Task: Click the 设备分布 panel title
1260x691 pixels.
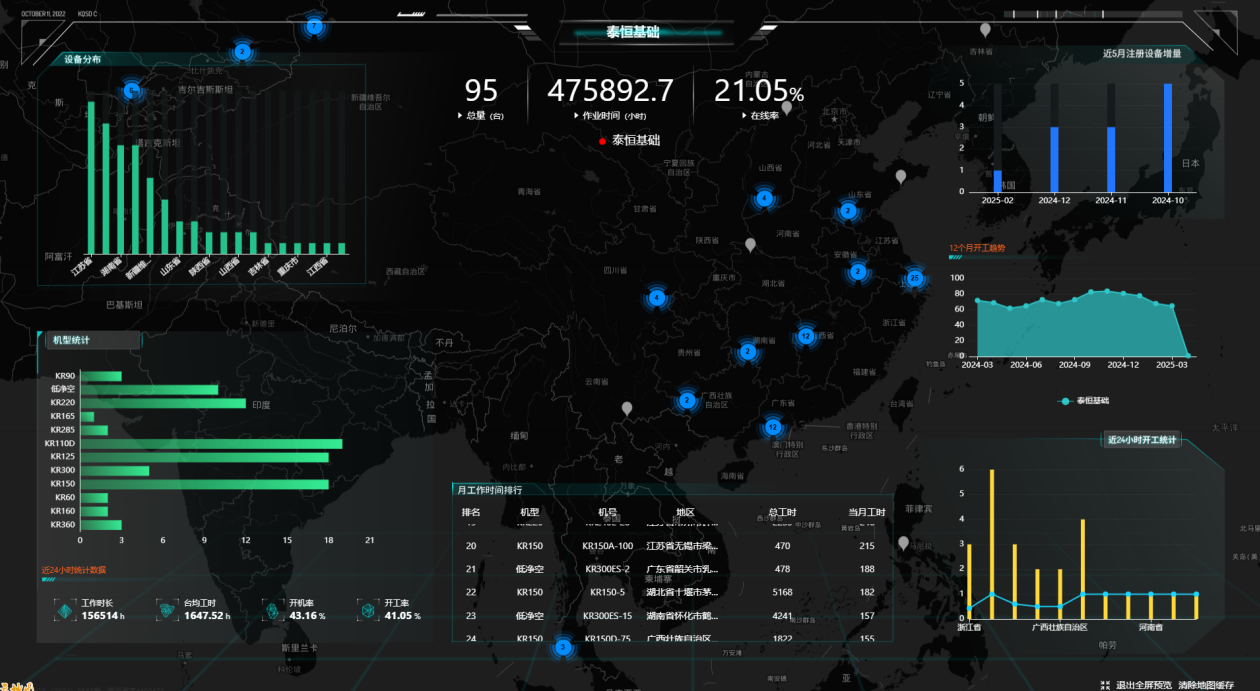Action: point(82,59)
